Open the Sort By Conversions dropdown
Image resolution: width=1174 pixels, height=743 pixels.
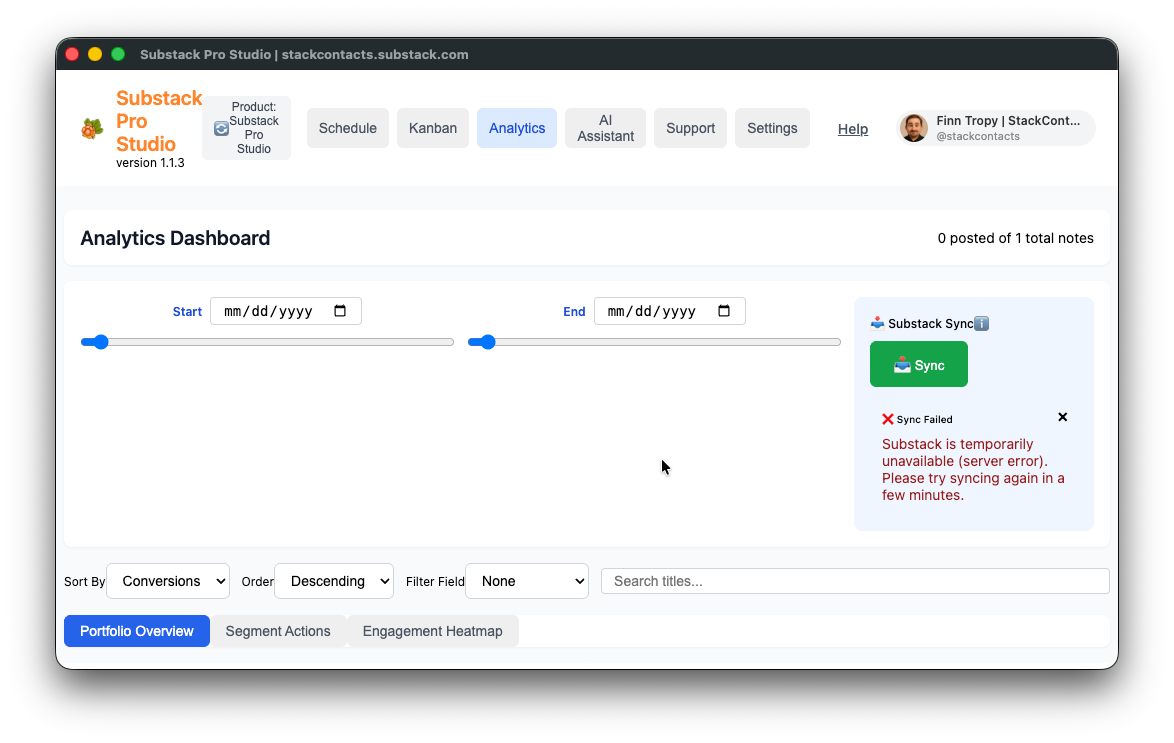click(168, 581)
